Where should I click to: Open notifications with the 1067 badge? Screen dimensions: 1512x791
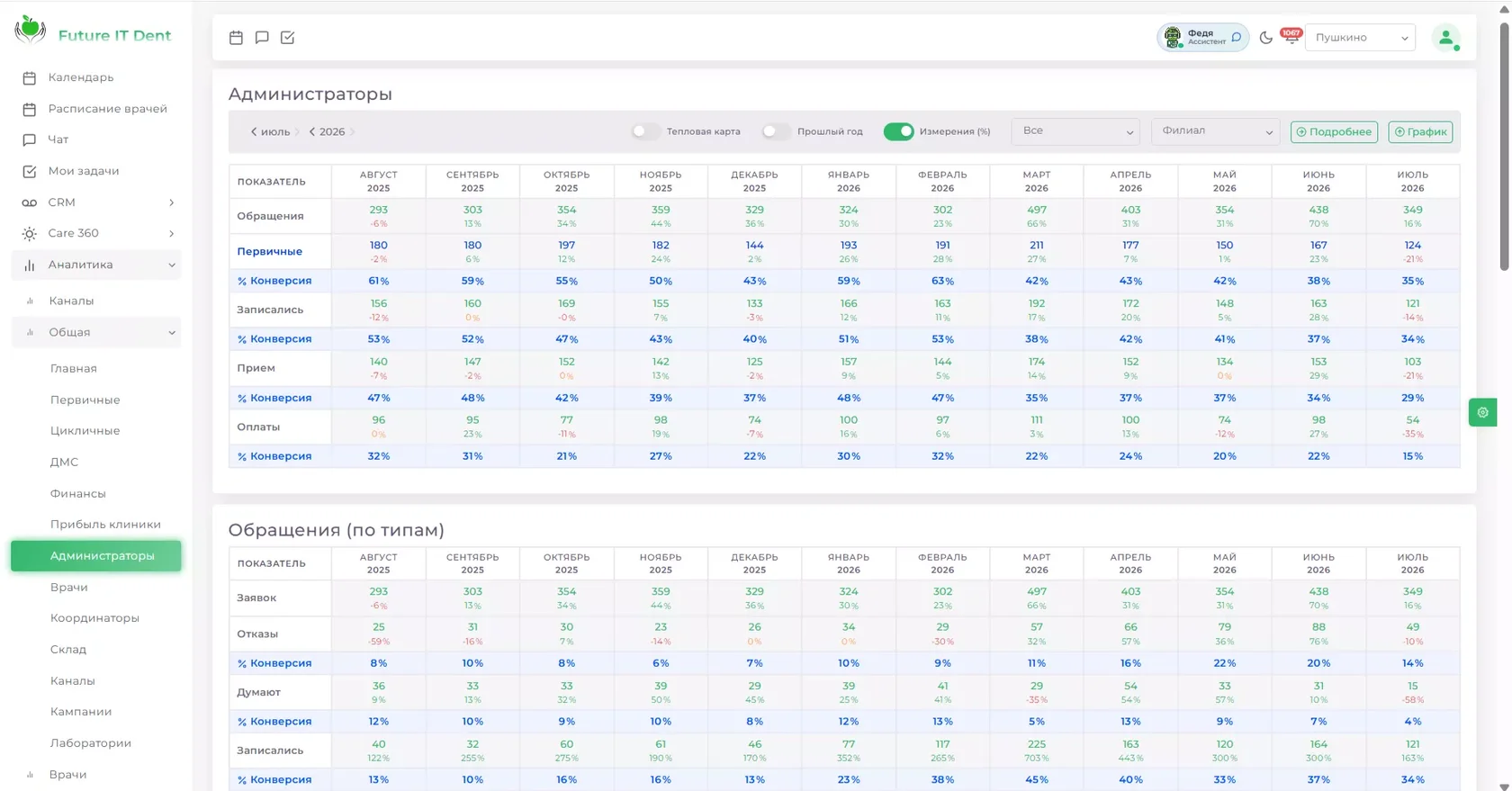(x=1291, y=36)
